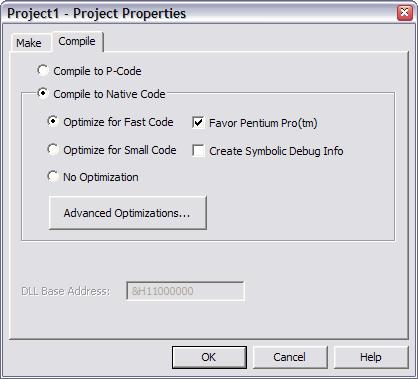418x379 pixels.
Task: Open the Advanced Optimizations dialog
Action: point(128,213)
